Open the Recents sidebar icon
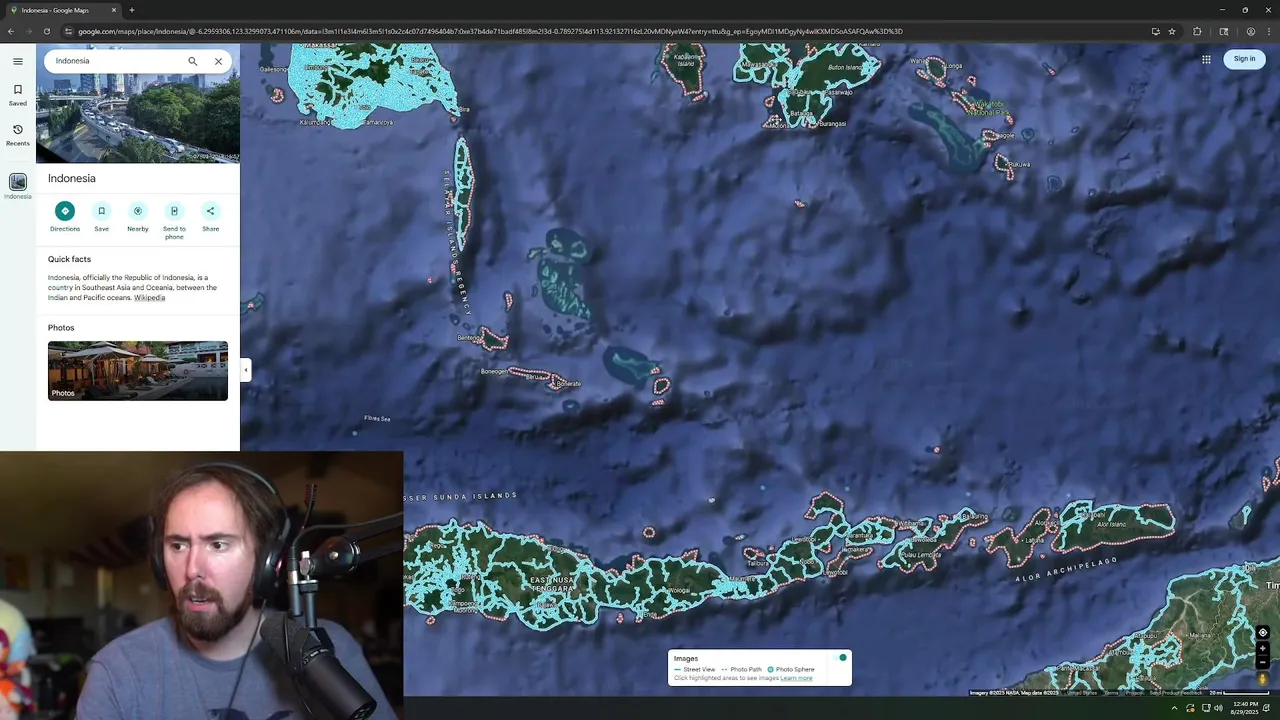1280x720 pixels. pos(17,134)
